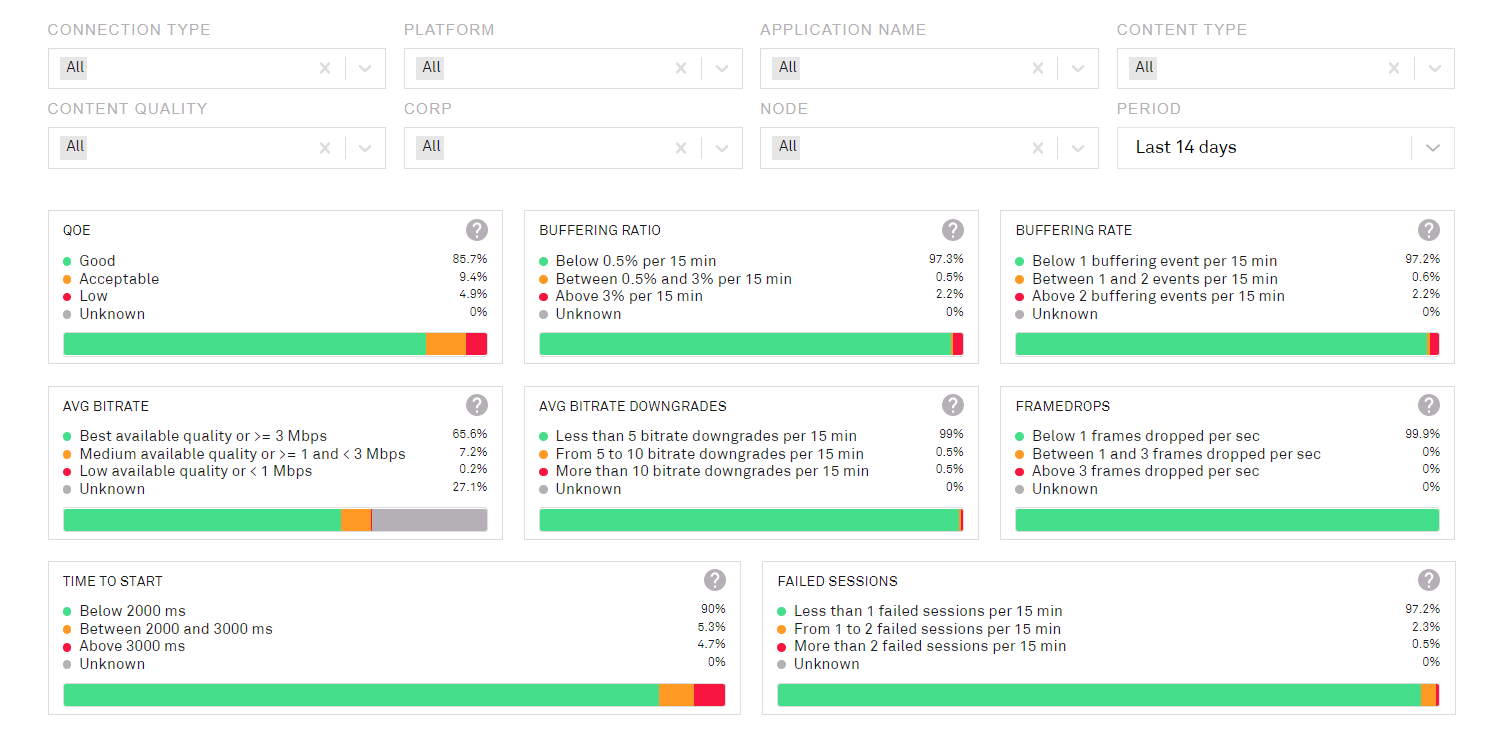1500x734 pixels.
Task: Click the Avg Bitrate Downgrades help icon
Action: (x=953, y=405)
